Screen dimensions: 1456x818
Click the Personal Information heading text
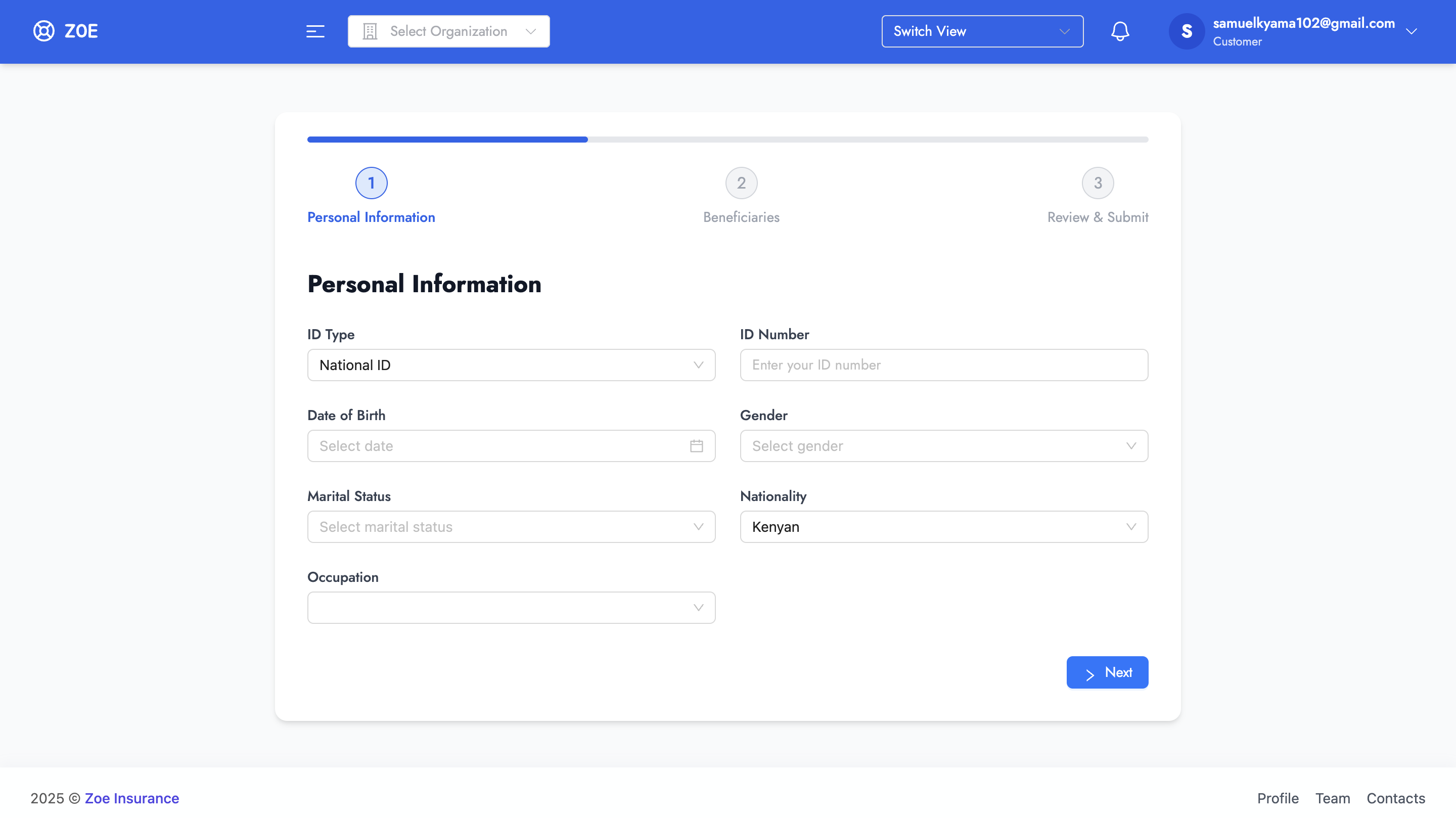(424, 284)
